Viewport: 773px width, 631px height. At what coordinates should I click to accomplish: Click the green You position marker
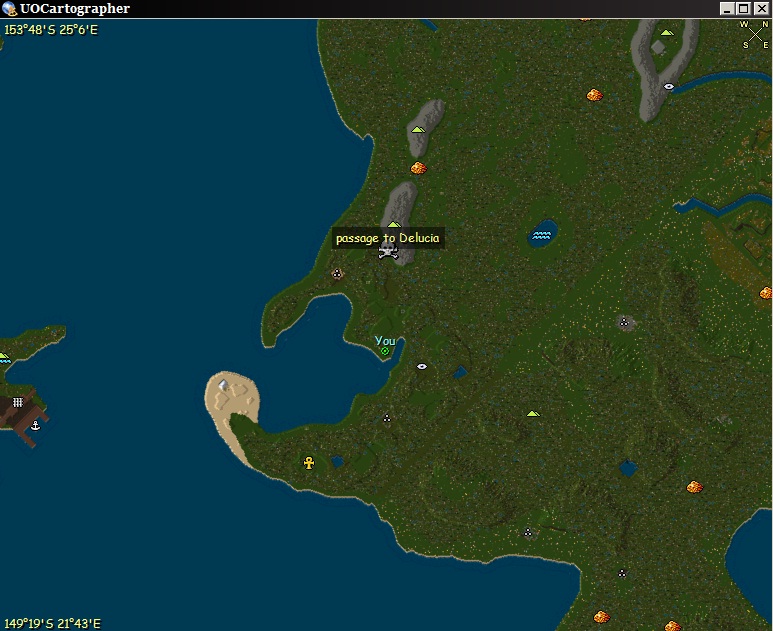pyautogui.click(x=385, y=351)
